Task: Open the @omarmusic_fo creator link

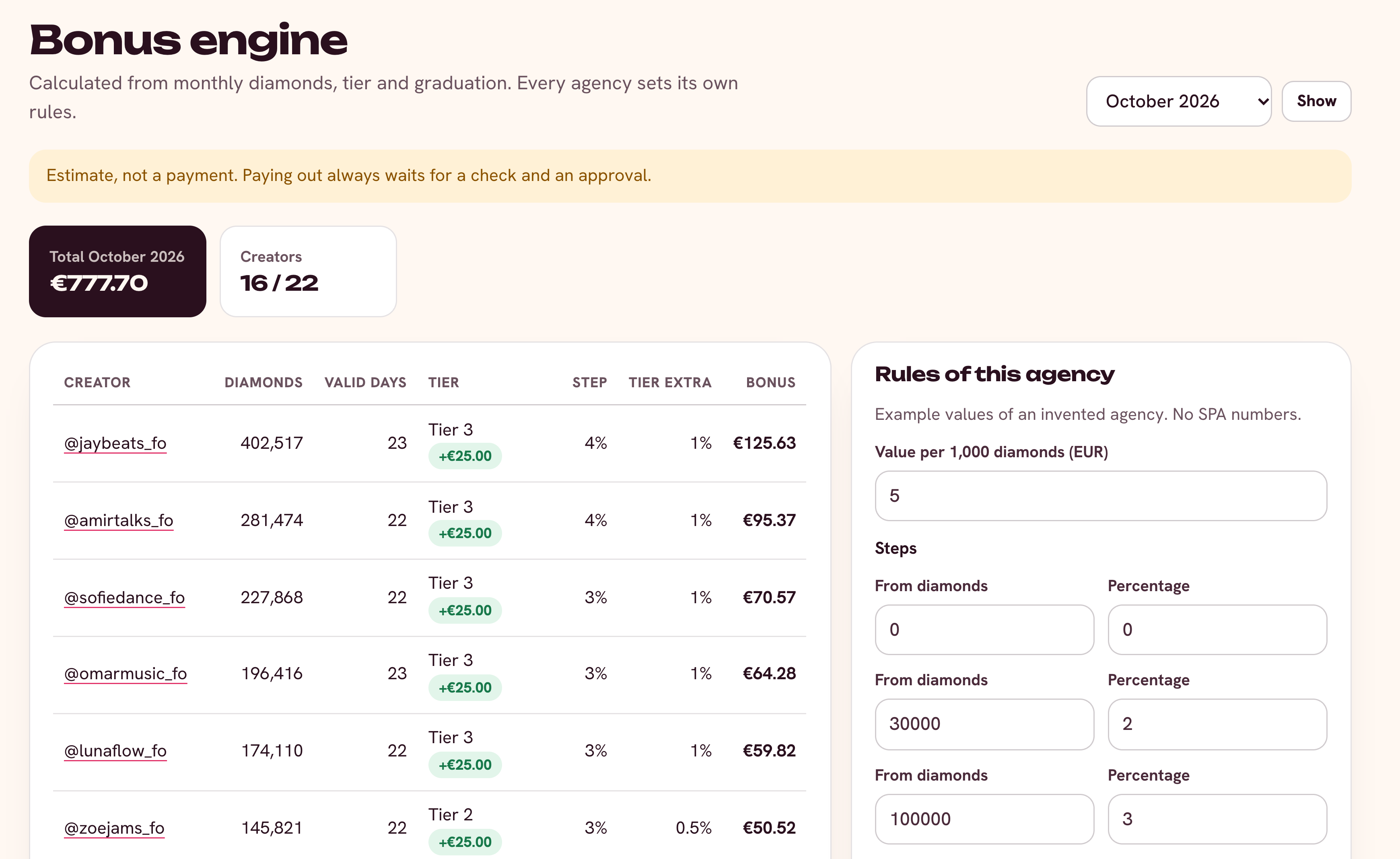Action: [126, 674]
